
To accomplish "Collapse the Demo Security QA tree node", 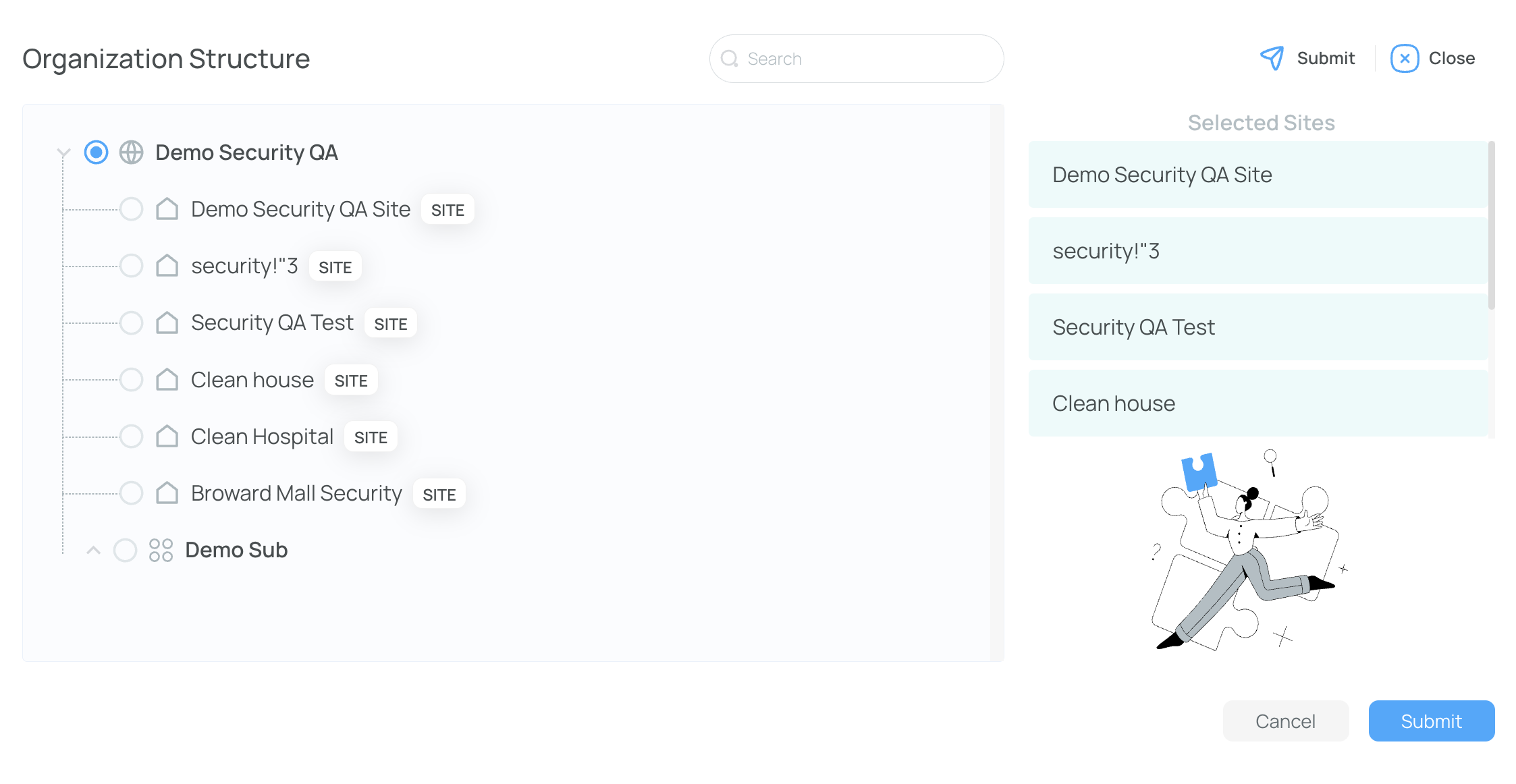I will click(63, 152).
